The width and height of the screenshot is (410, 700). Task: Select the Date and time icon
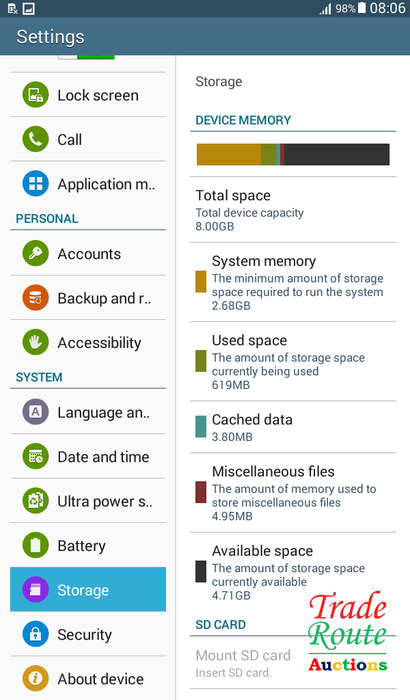tap(35, 456)
